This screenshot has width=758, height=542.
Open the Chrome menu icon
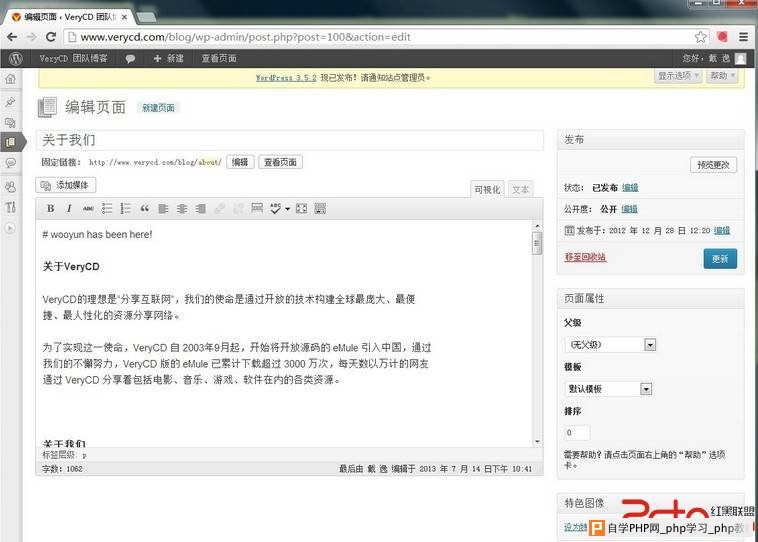[743, 37]
